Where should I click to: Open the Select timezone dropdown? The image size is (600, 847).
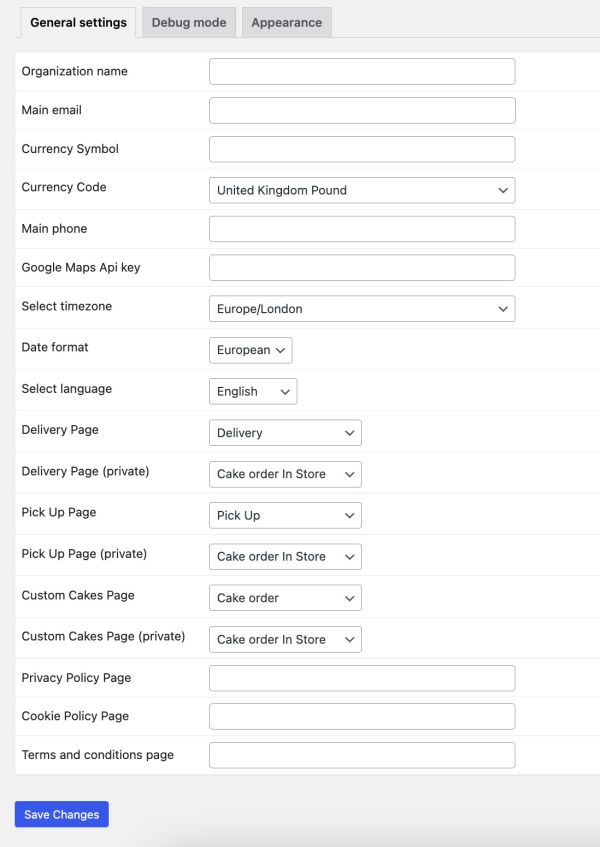[x=361, y=308]
